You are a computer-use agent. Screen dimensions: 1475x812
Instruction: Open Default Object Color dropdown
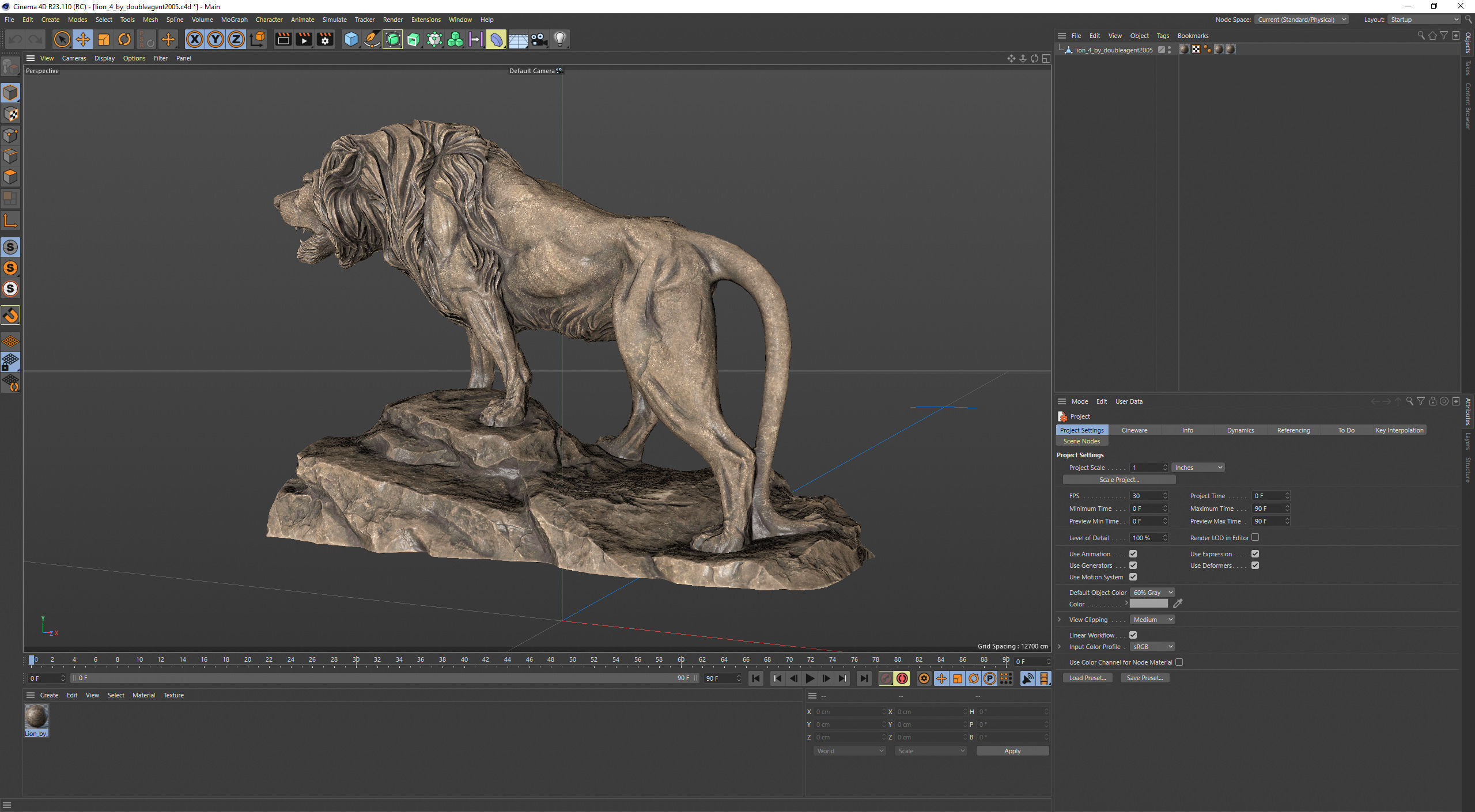[x=1152, y=593]
